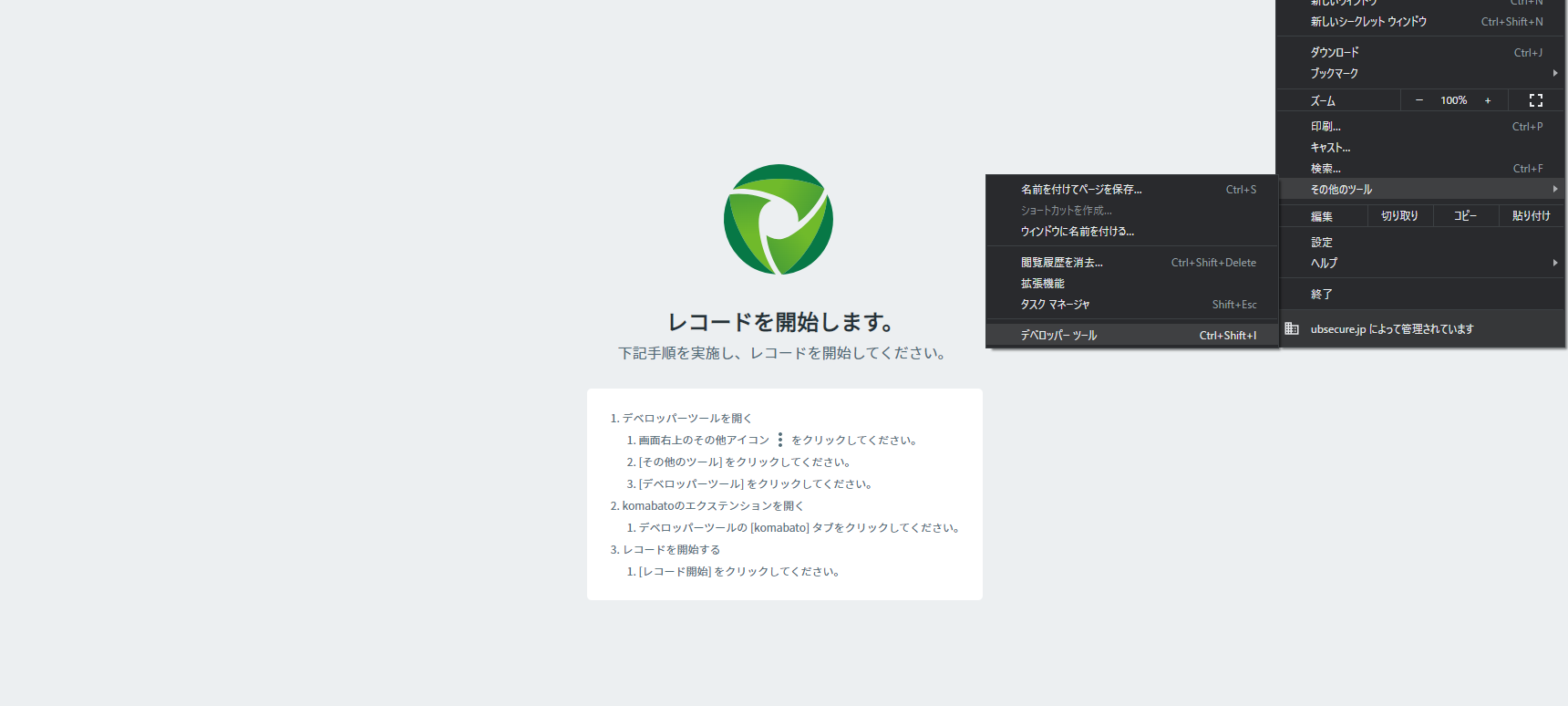Click the green komabato logo

[779, 220]
